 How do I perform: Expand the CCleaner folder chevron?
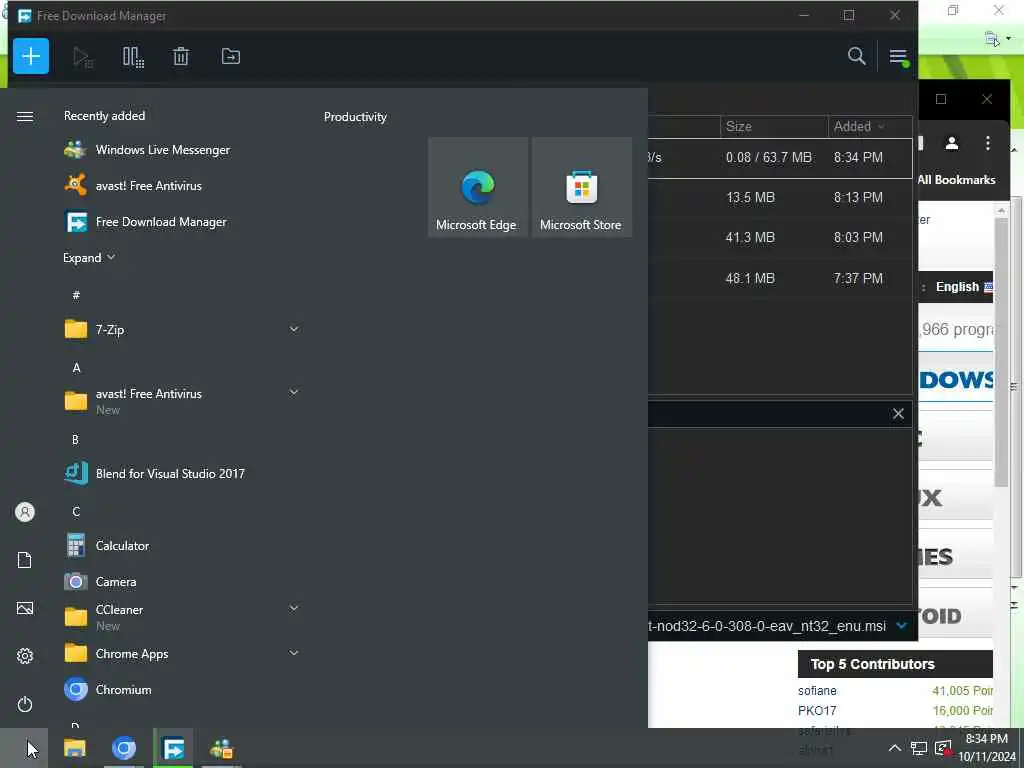[x=294, y=609]
